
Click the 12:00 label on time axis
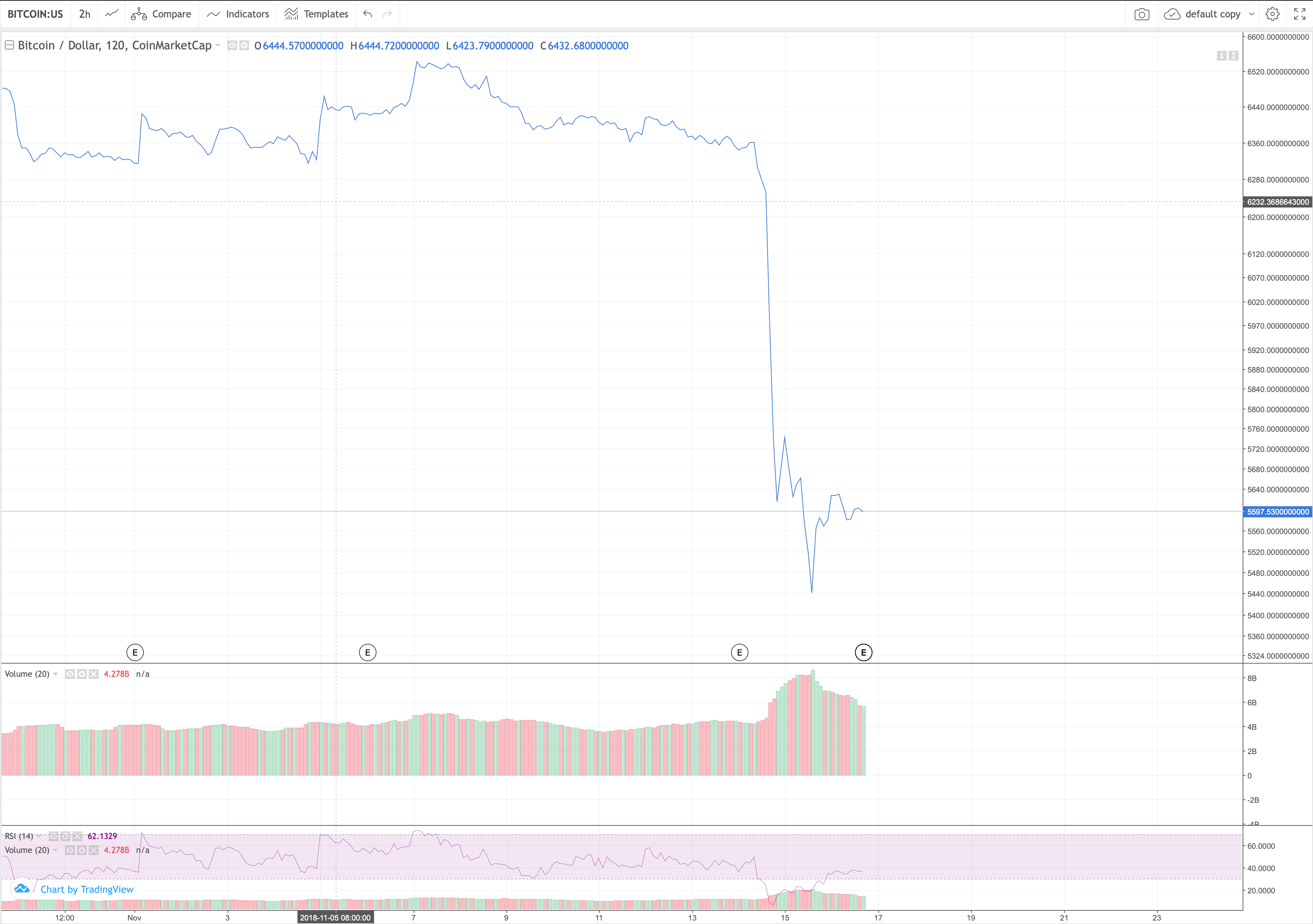coord(65,918)
